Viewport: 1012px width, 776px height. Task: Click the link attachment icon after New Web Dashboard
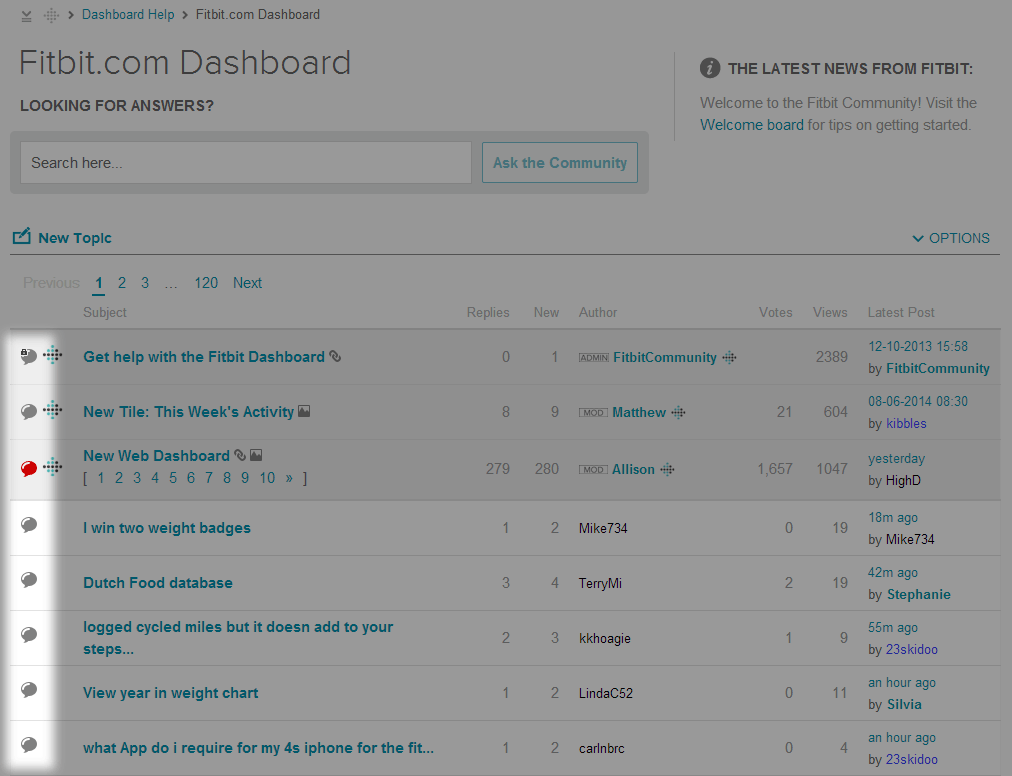239,455
